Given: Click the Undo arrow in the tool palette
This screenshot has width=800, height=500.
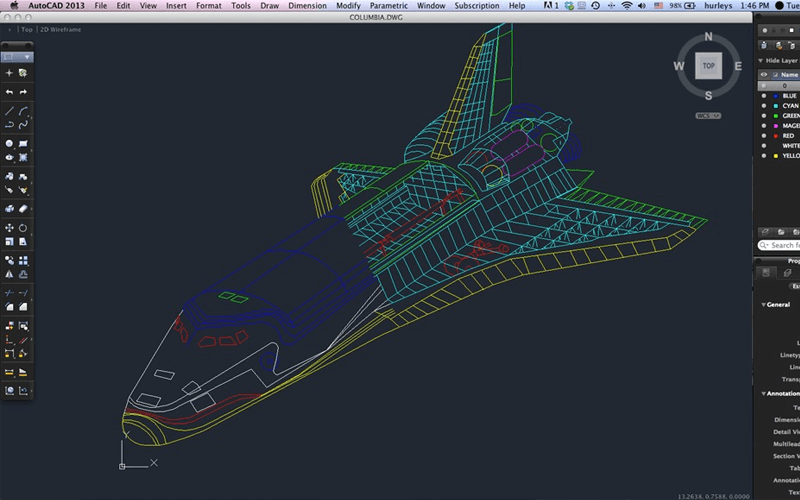Looking at the screenshot, I should coord(9,92).
